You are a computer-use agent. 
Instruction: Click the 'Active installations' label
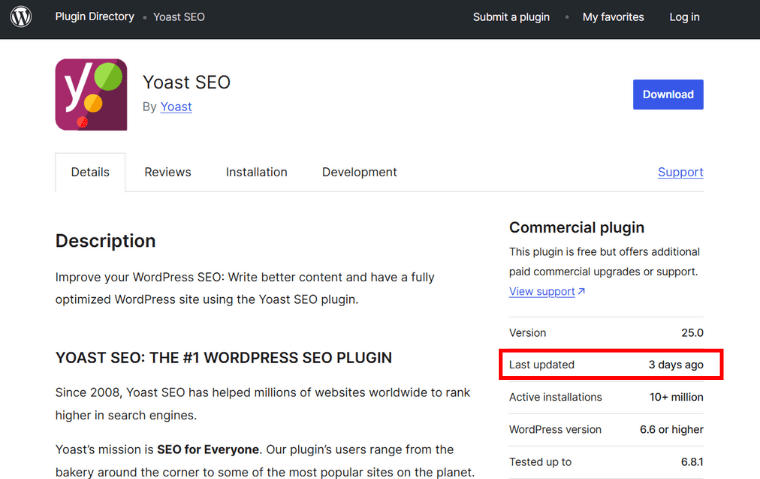(x=555, y=397)
